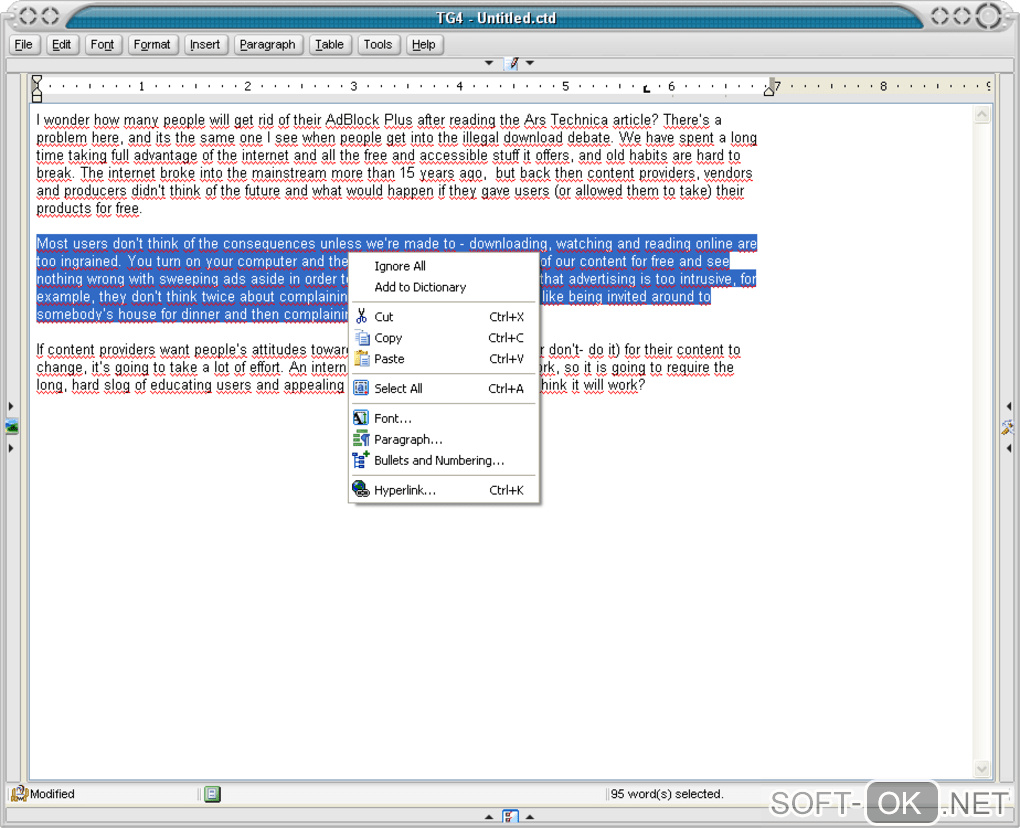The height and width of the screenshot is (828, 1020).
Task: Choose Add to Dictionary
Action: 444,287
